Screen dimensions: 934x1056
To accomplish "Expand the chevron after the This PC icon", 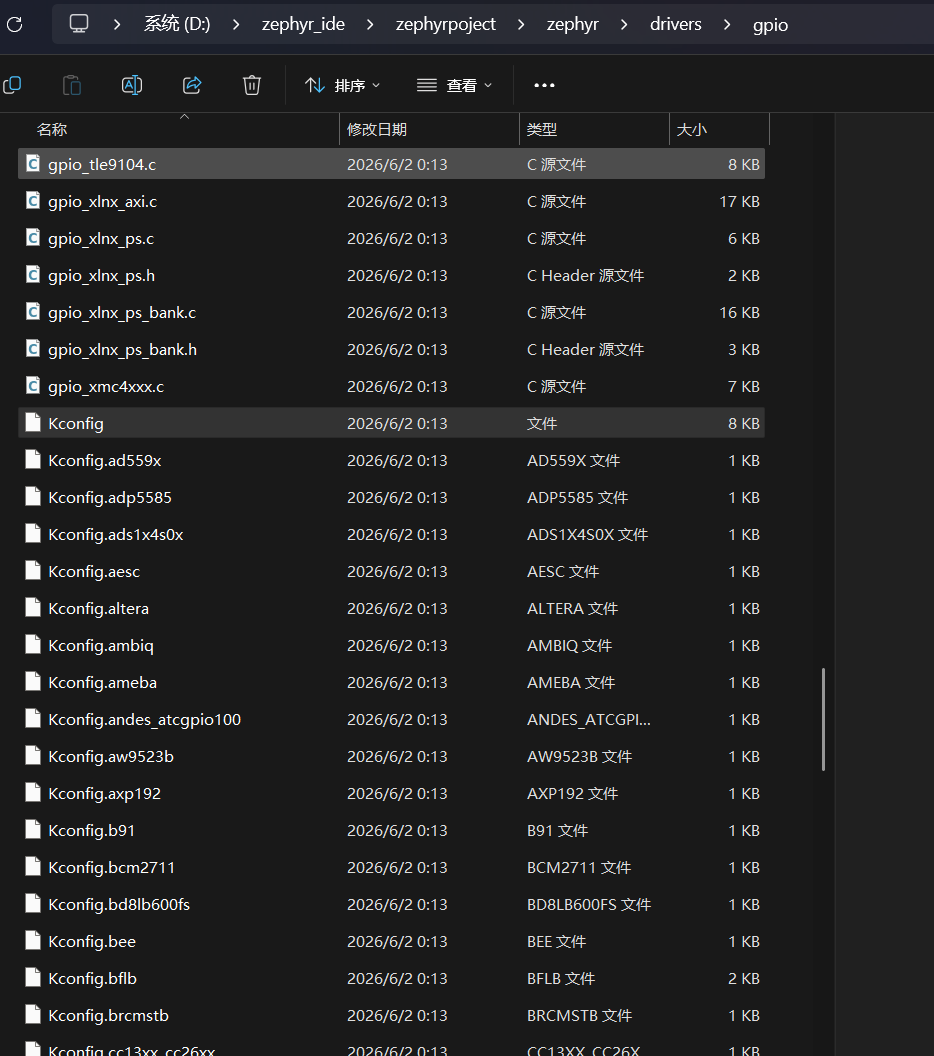I will tap(117, 25).
